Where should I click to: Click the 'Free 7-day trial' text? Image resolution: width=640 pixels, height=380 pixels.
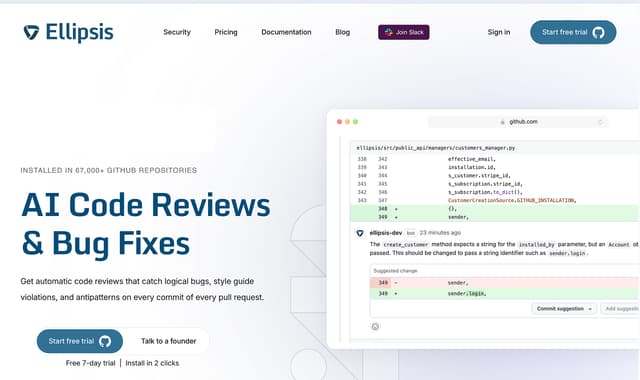tap(90, 363)
